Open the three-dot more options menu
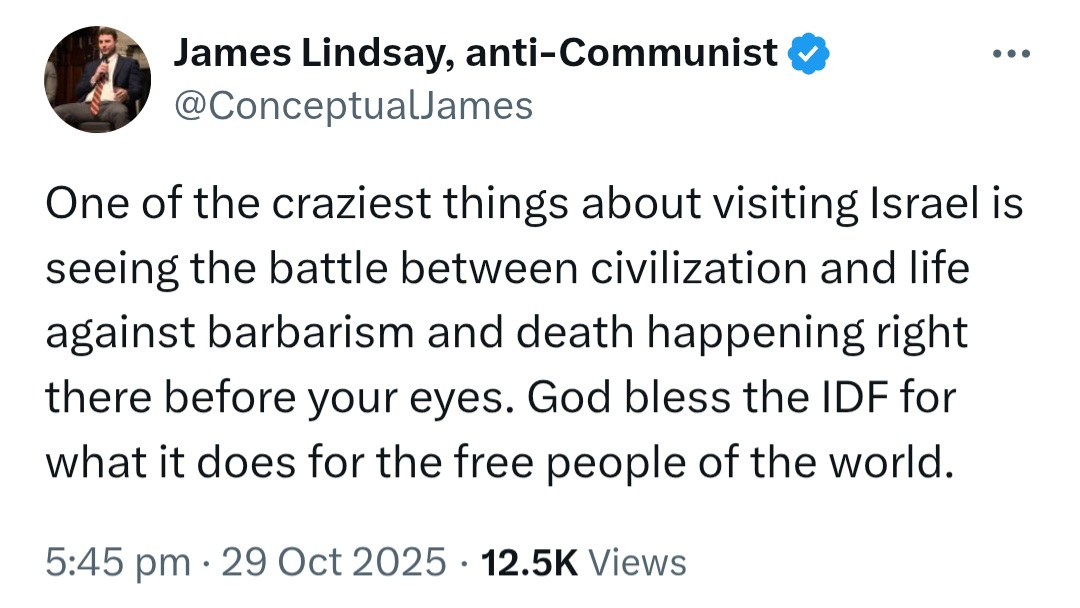 click(x=1011, y=53)
